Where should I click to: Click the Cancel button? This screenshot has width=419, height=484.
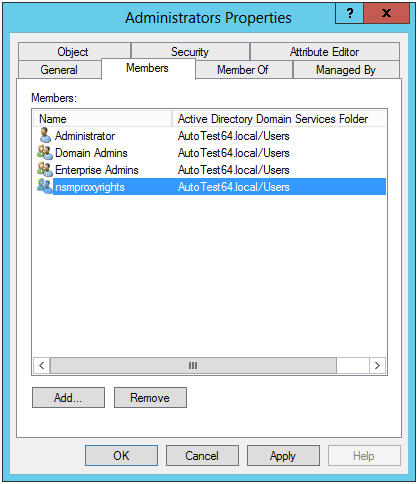point(202,455)
